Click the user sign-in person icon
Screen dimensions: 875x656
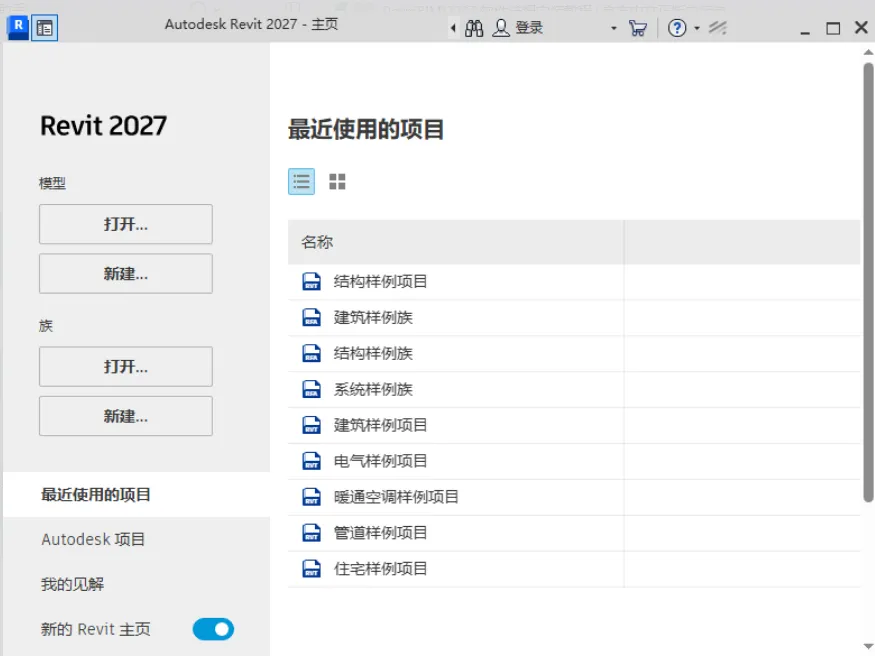pyautogui.click(x=501, y=28)
